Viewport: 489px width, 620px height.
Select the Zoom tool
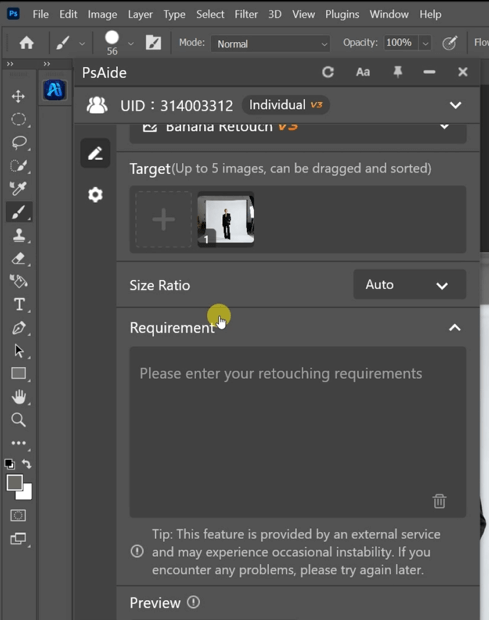click(x=18, y=420)
